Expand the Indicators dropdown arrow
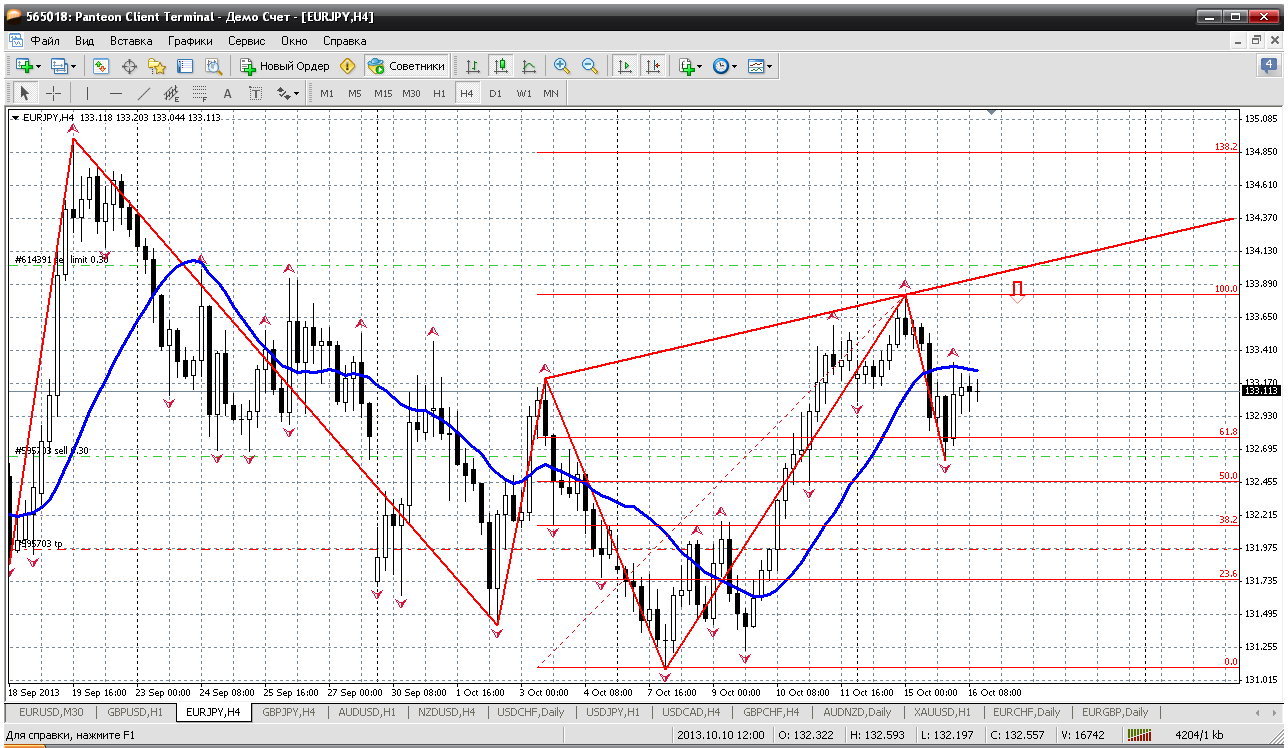 point(700,67)
